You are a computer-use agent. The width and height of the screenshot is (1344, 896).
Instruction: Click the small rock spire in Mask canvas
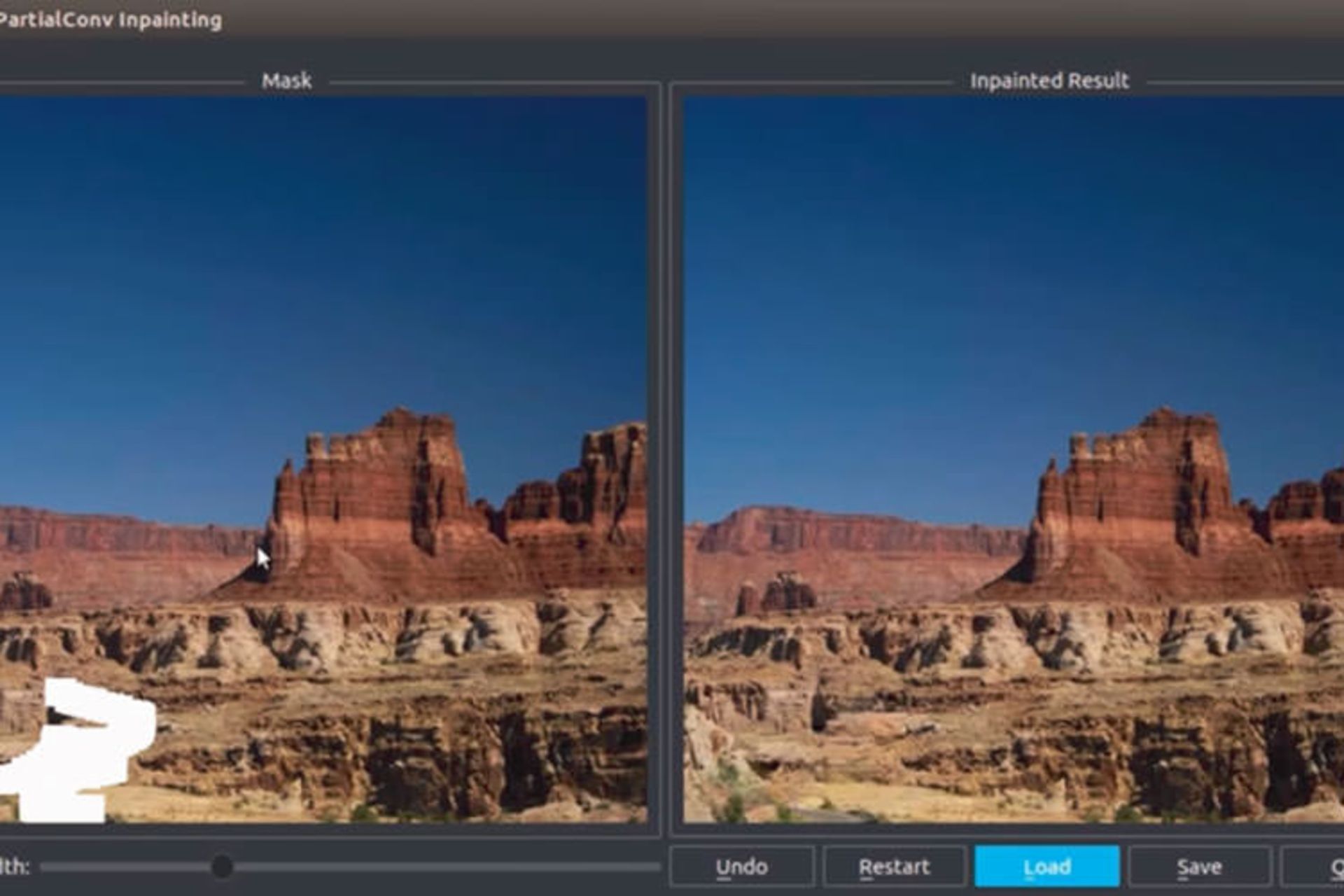tap(25, 591)
